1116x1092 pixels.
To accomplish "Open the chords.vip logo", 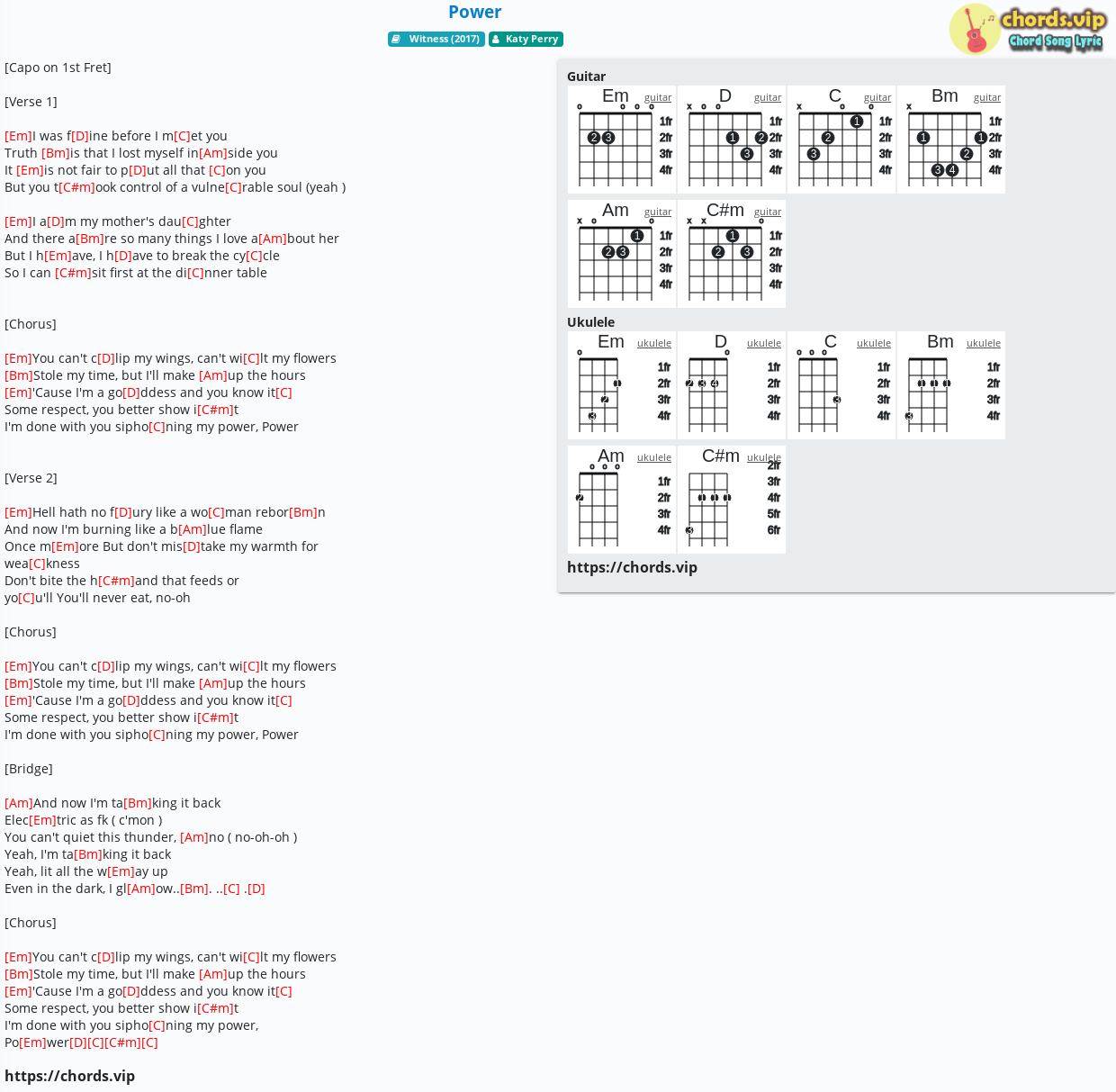I will (1027, 29).
